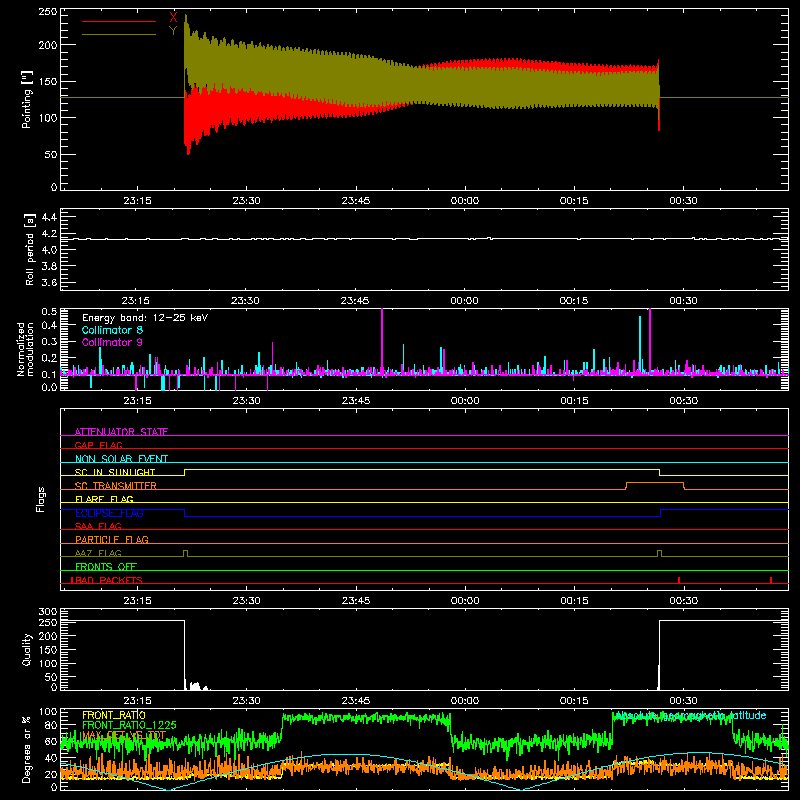Viewport: 800px width, 800px height.
Task: Click the 'Normalized modulation' axis title
Action: pyautogui.click(x=26, y=349)
